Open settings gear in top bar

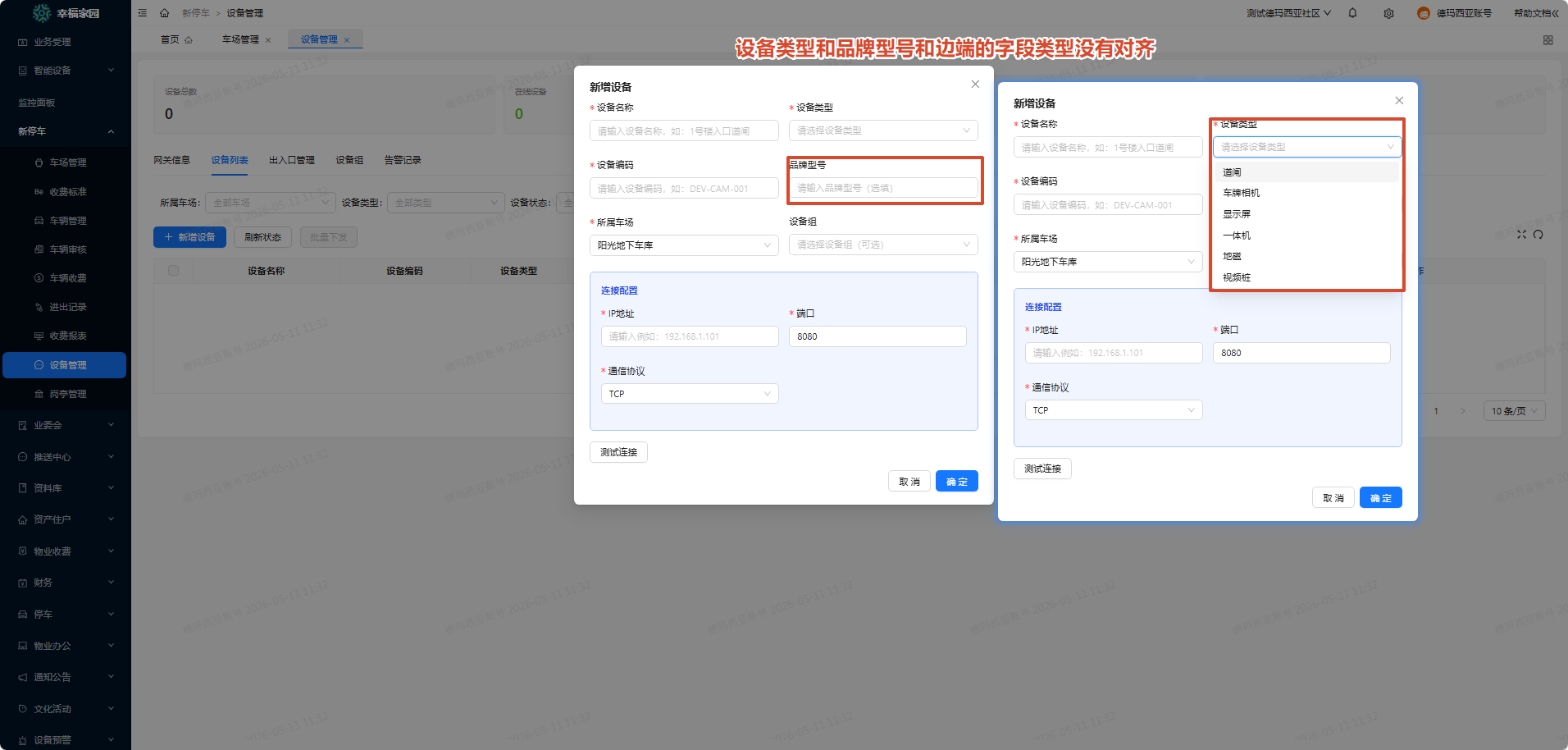click(1388, 13)
